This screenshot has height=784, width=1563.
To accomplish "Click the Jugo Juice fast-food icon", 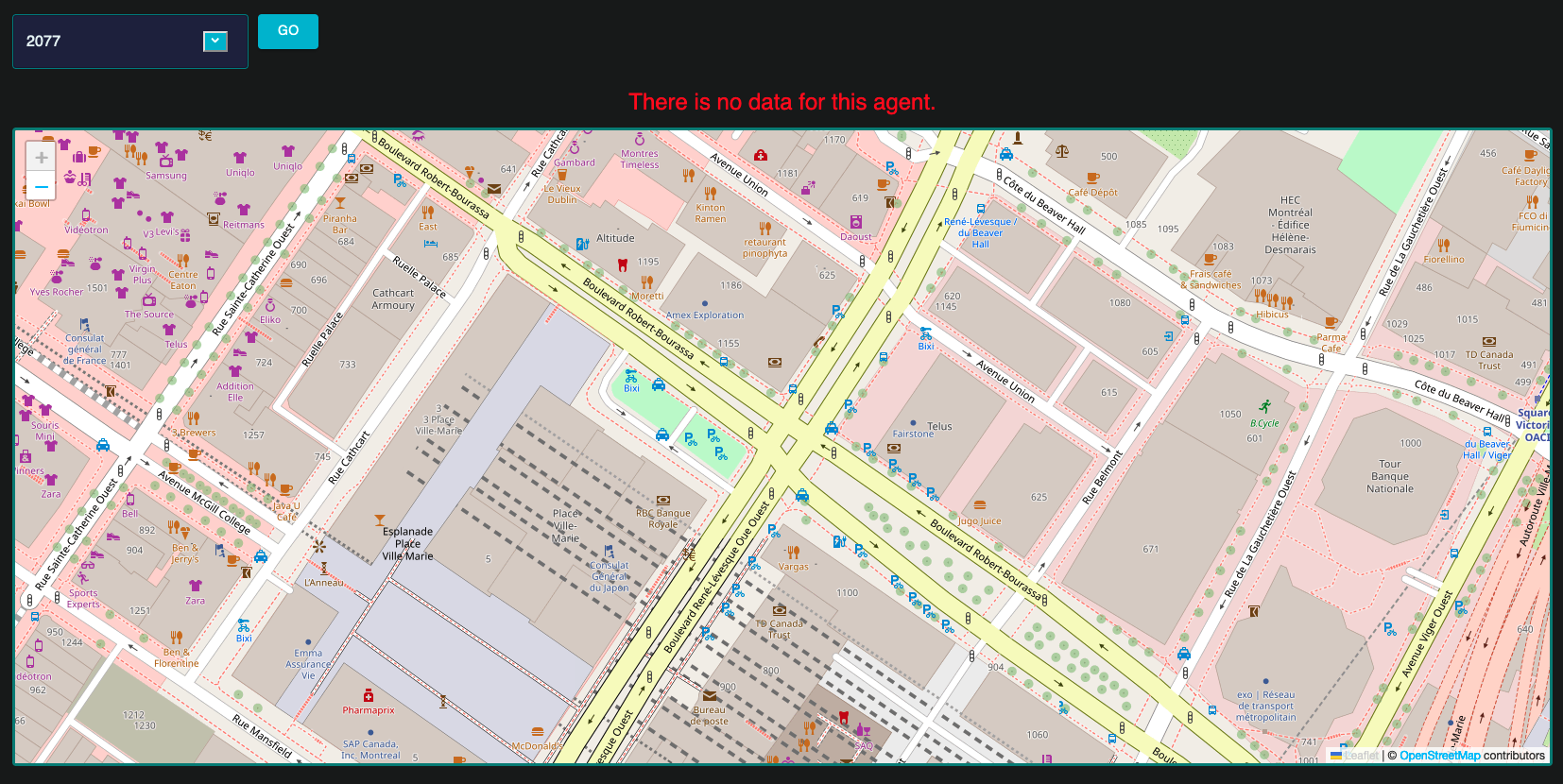I will point(980,505).
